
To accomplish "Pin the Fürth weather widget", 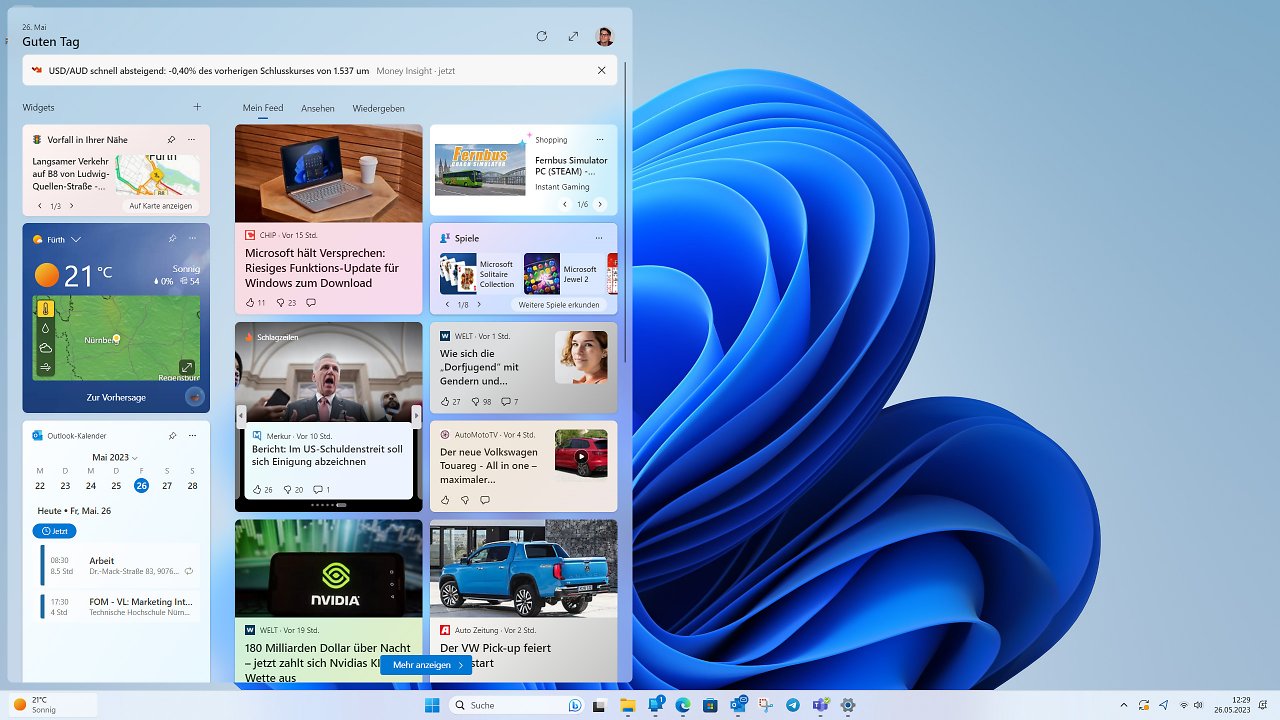I will pos(172,239).
